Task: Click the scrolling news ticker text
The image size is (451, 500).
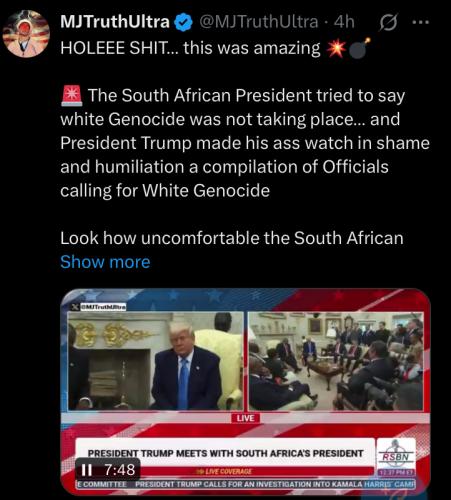Action: coord(246,484)
